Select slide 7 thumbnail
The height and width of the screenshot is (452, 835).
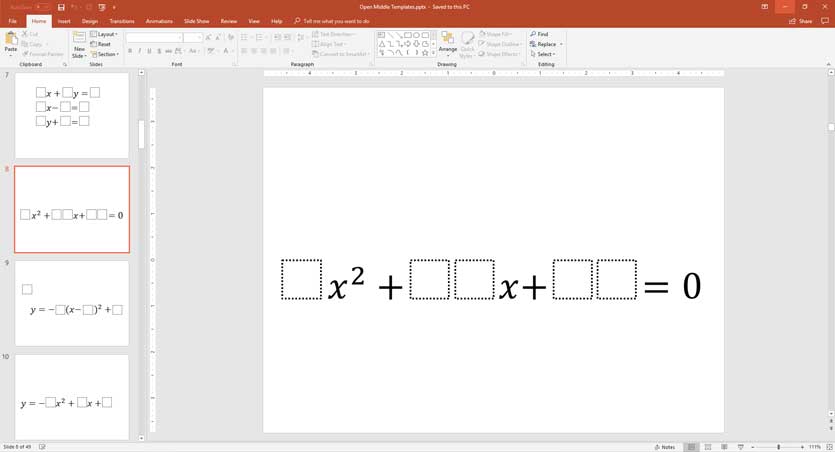pyautogui.click(x=72, y=116)
